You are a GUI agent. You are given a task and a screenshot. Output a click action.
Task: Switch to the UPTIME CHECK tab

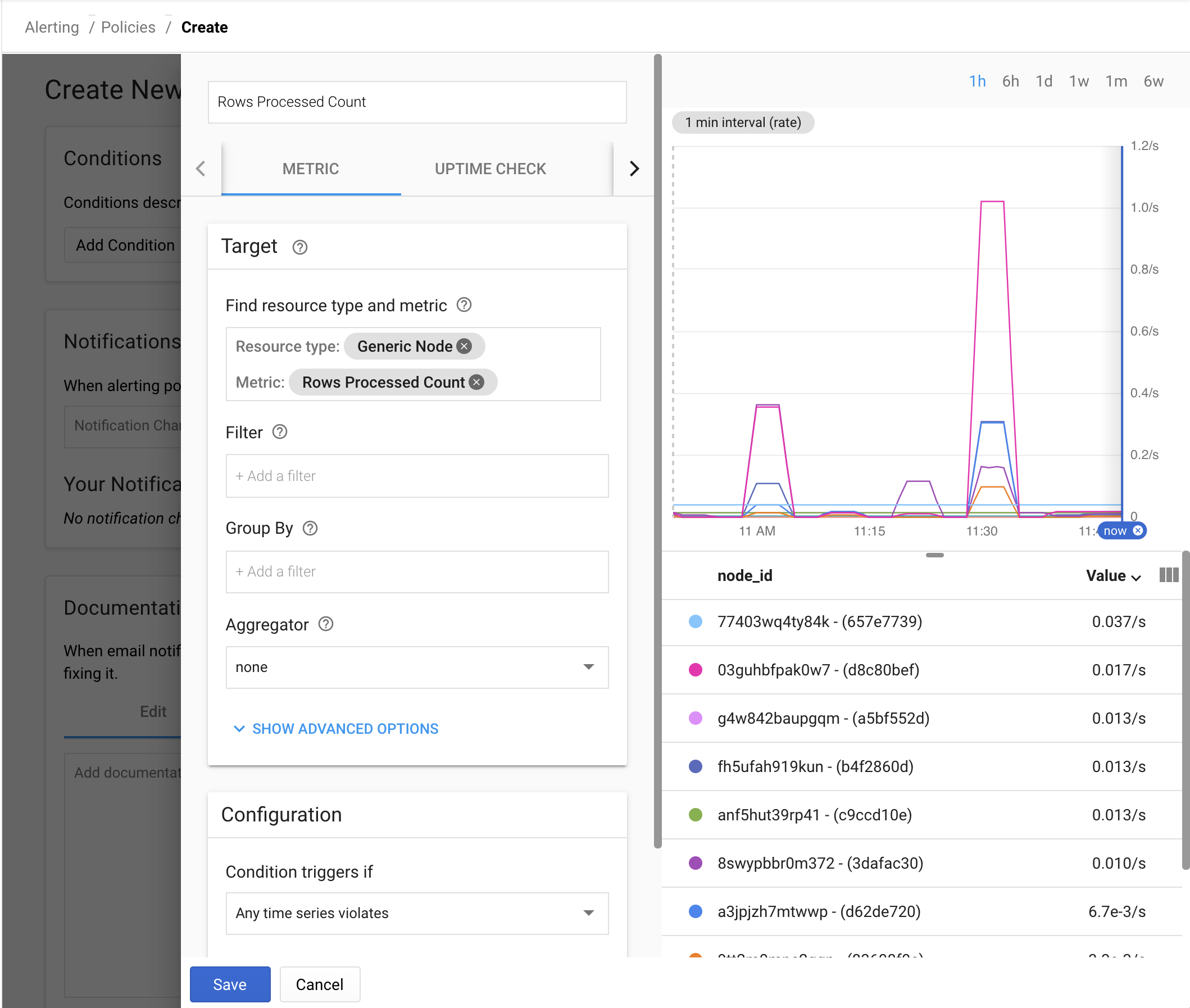(490, 169)
